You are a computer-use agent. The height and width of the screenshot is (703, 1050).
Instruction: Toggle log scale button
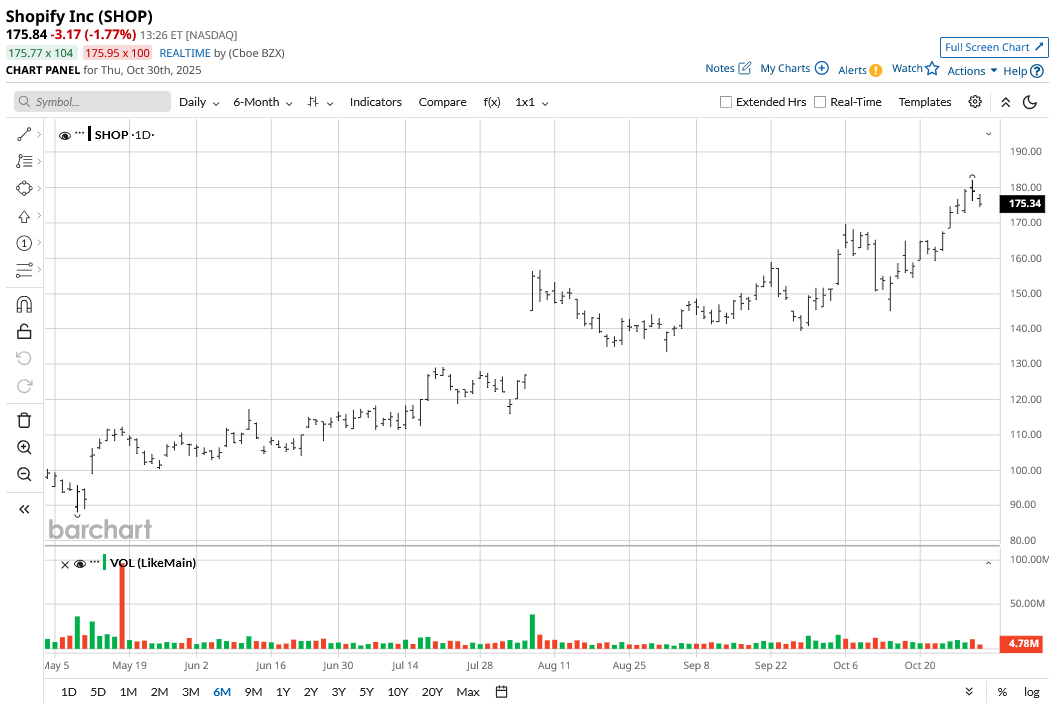1031,692
